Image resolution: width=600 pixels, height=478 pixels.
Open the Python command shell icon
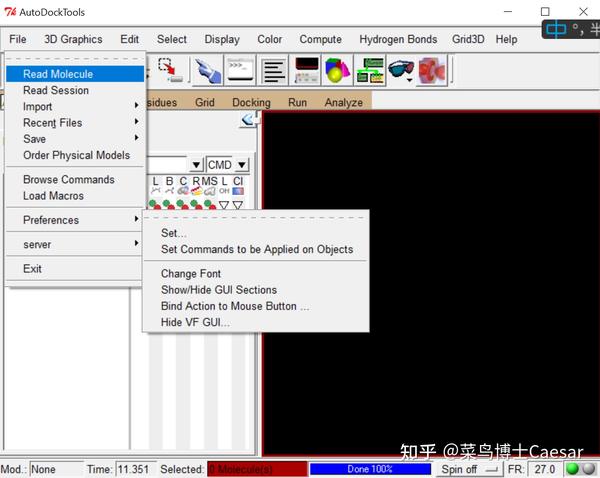click(240, 70)
